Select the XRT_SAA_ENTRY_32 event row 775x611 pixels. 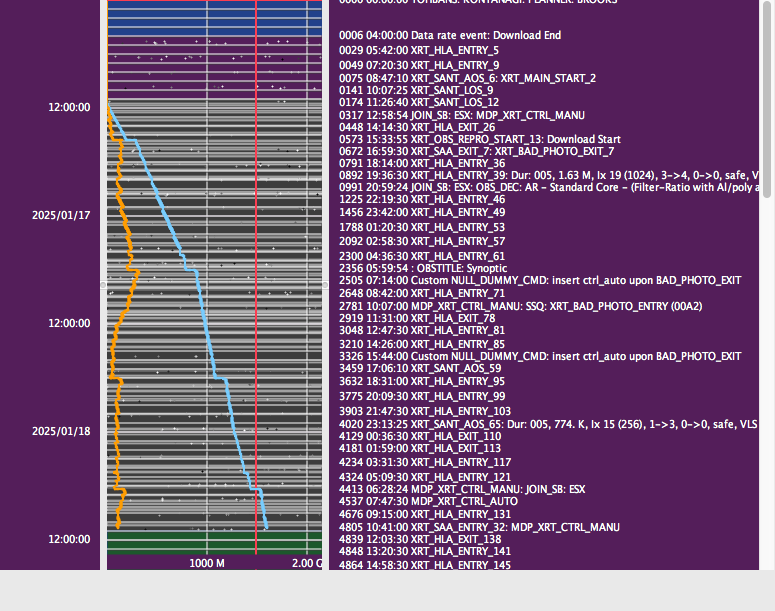tap(479, 527)
